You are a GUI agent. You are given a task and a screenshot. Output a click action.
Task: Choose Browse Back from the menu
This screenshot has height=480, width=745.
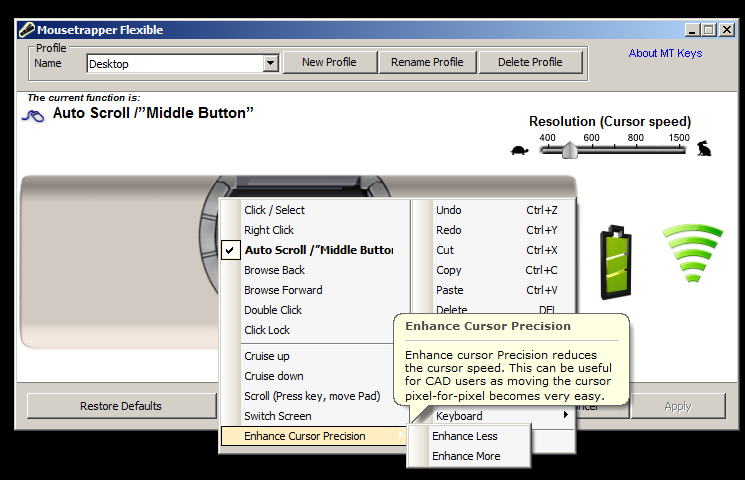click(x=315, y=270)
